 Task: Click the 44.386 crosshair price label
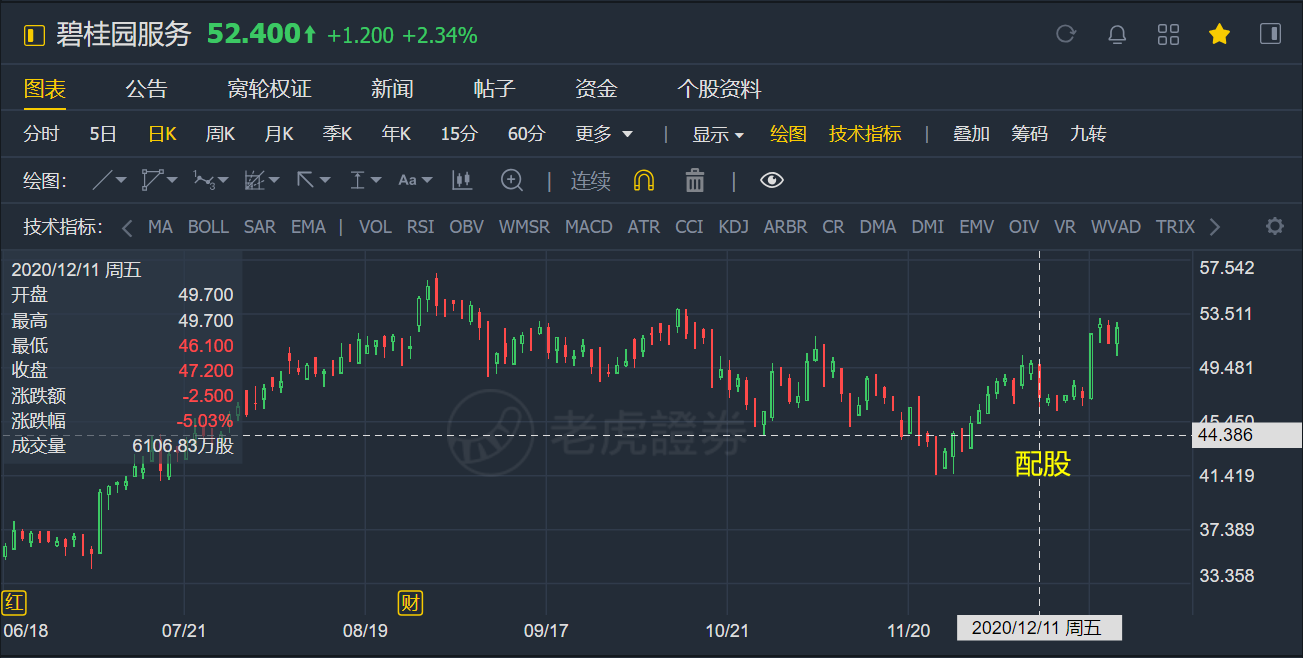click(1247, 435)
